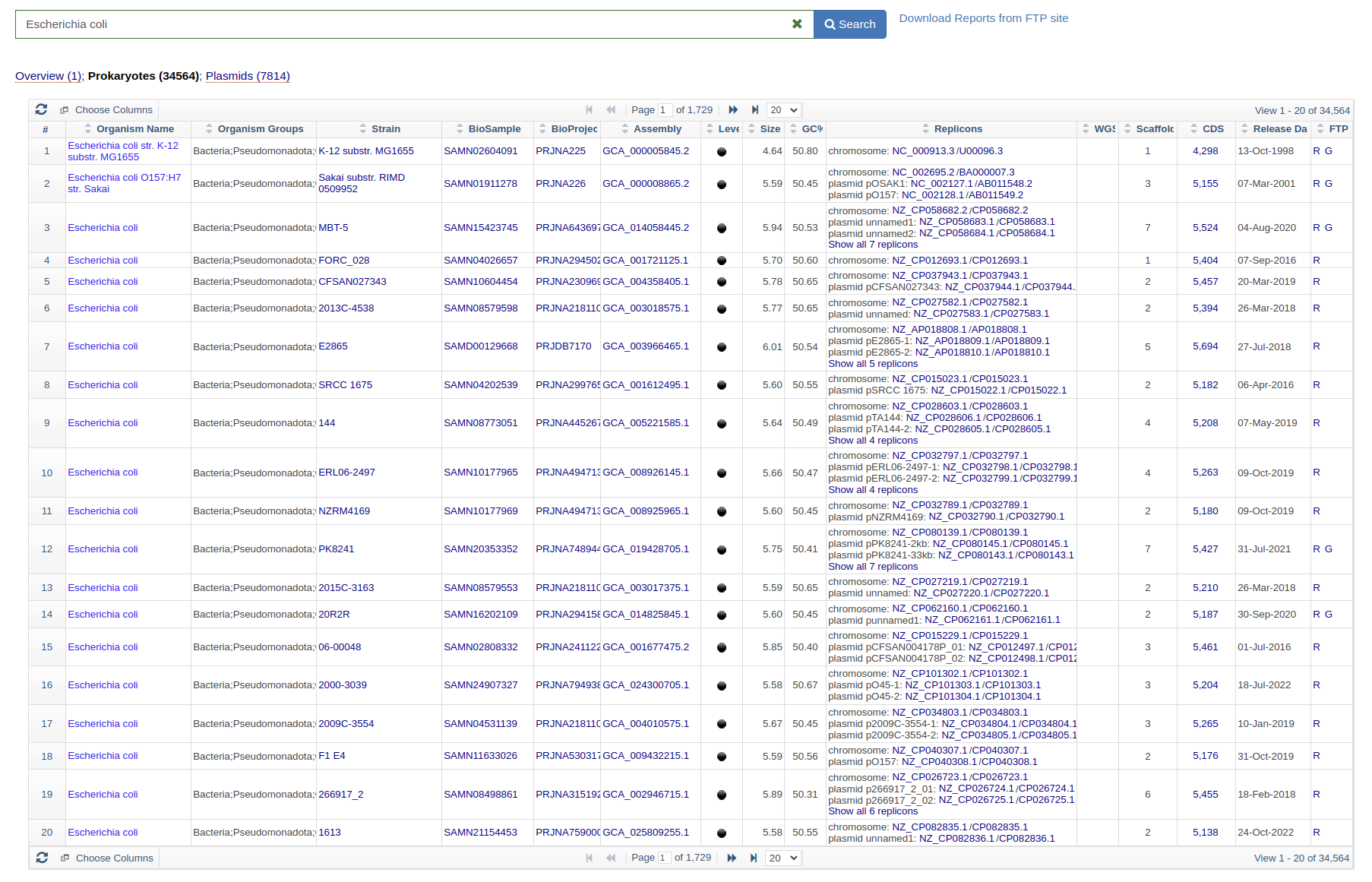Open BioProject PRJDB7170 link
Viewport: 1372px width, 882px height.
563,346
